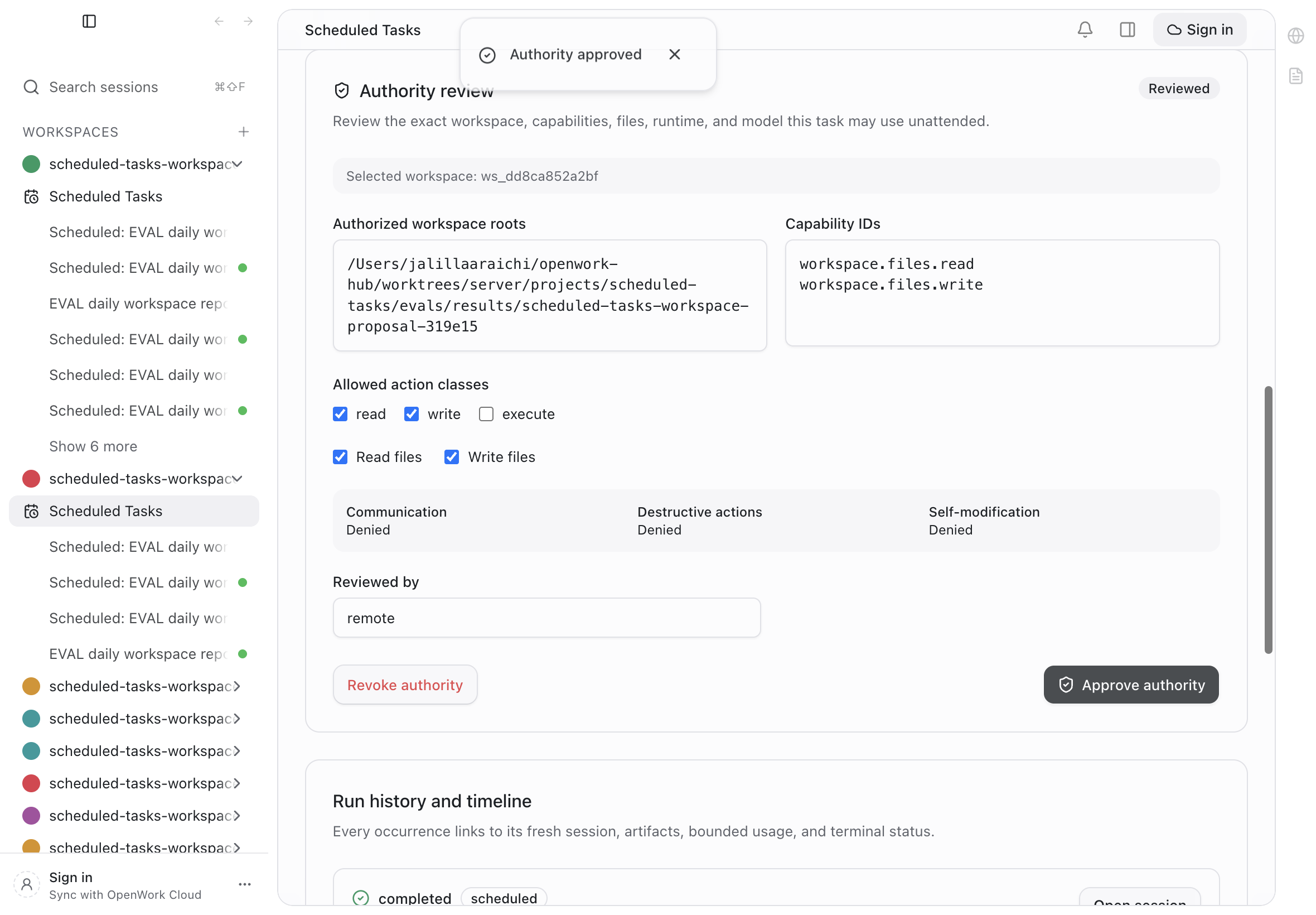Image resolution: width=1316 pixels, height=915 pixels.
Task: Click the Communication Denied entry
Action: coord(396,521)
